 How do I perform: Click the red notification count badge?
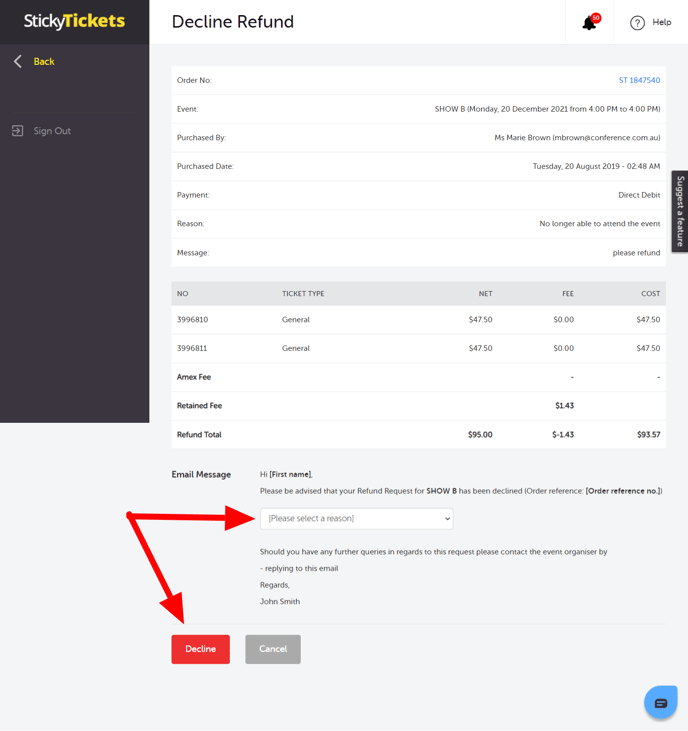(596, 18)
